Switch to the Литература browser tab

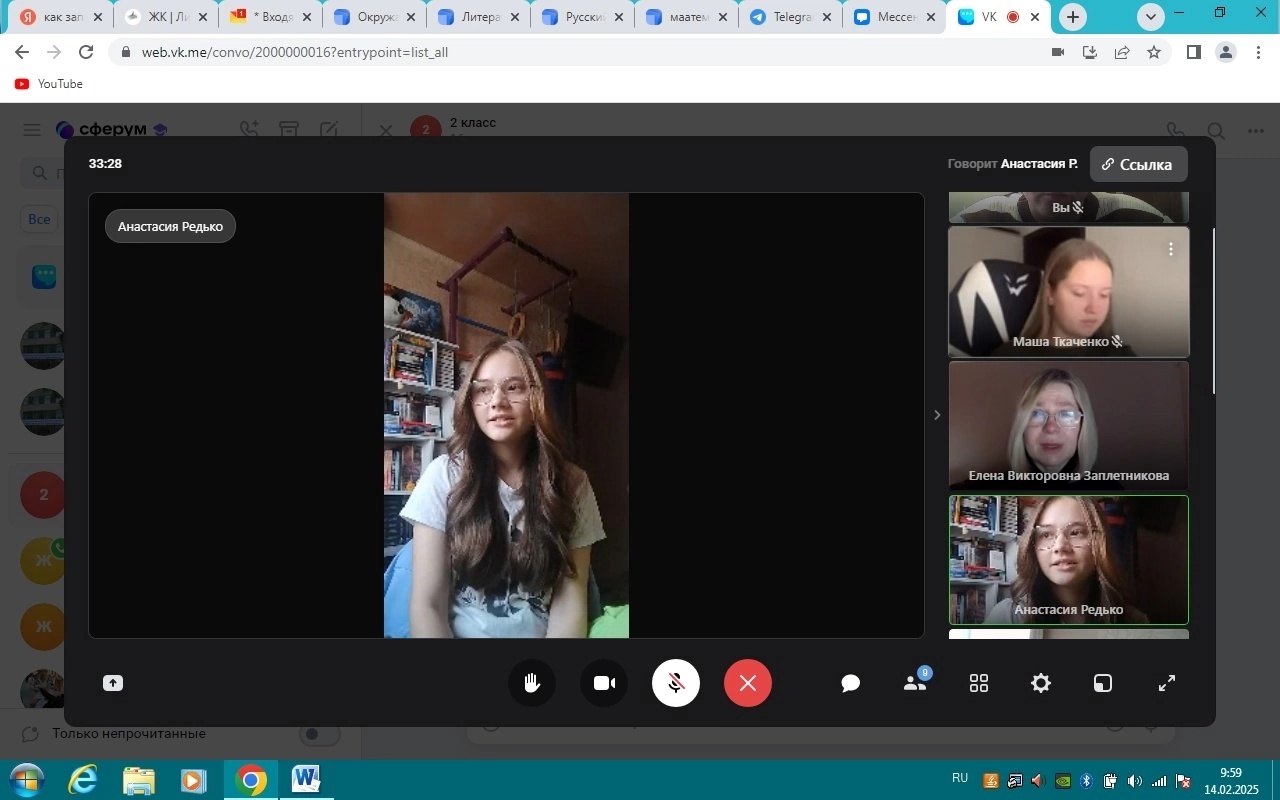(480, 17)
